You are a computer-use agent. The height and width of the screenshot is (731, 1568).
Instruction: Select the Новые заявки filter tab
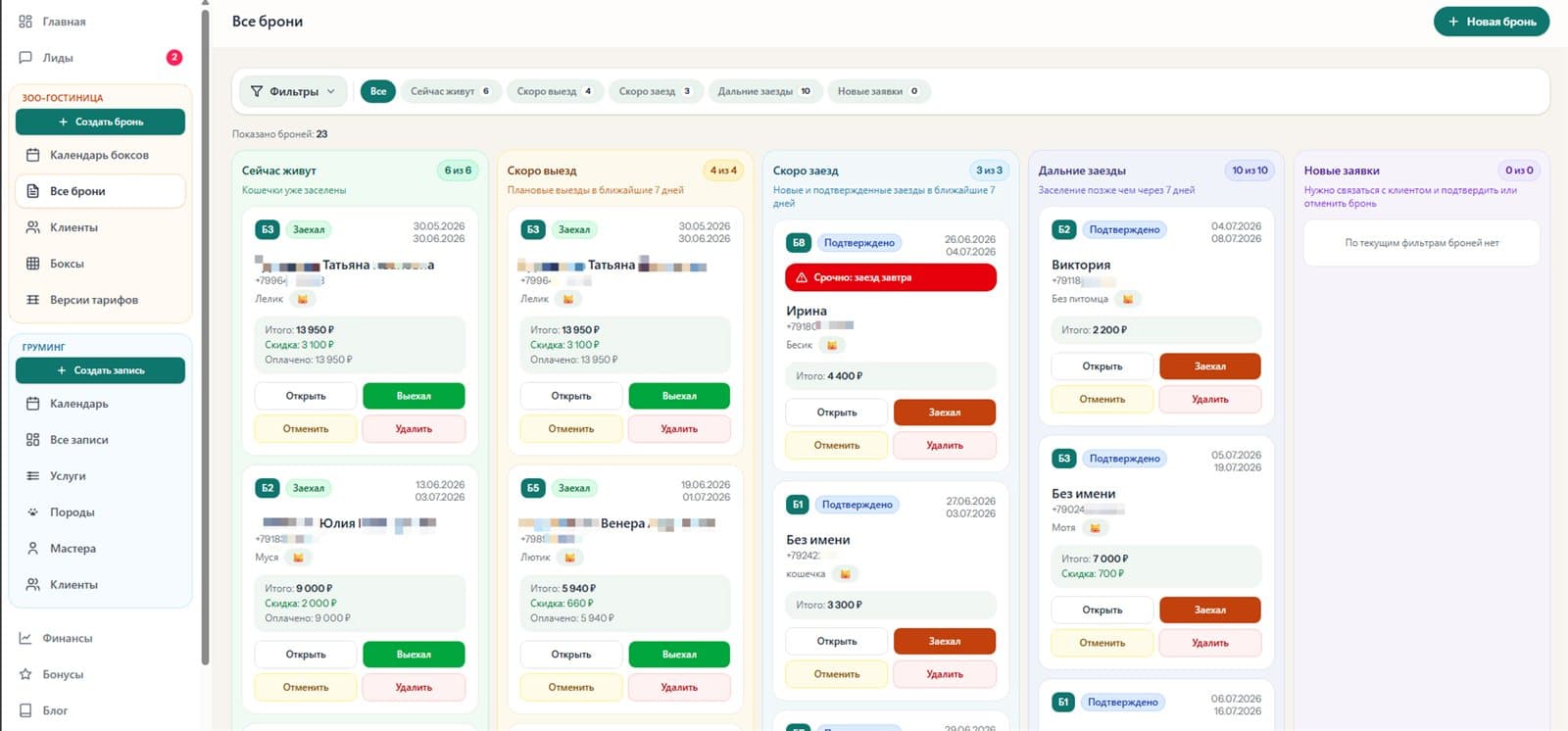coord(878,91)
